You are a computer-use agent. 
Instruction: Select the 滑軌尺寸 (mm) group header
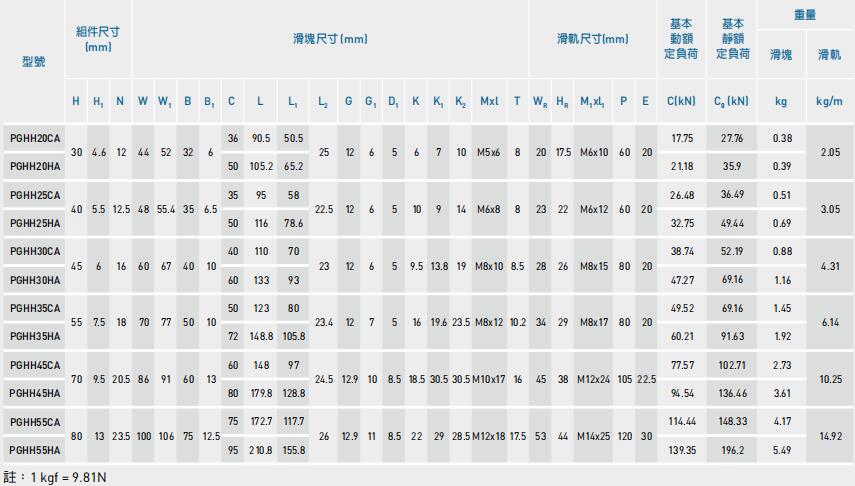[592, 39]
